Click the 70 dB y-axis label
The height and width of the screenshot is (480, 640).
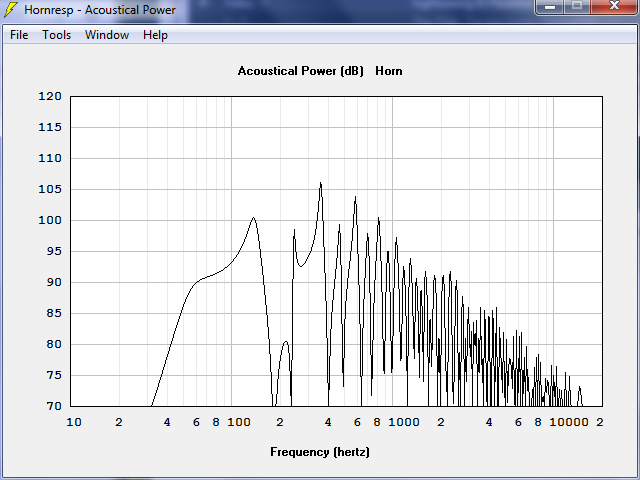[54, 407]
